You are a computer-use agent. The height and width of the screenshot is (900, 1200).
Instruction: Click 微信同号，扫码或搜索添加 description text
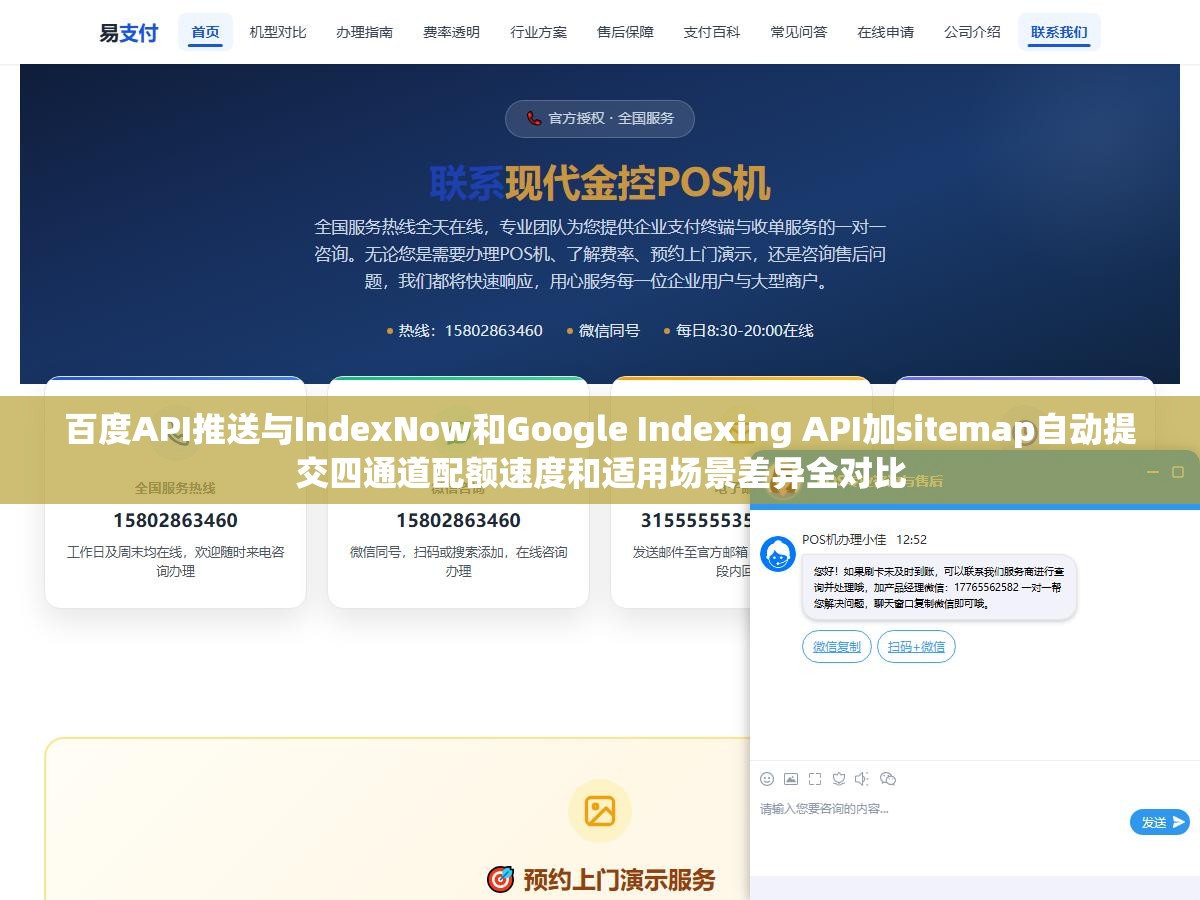pos(458,561)
